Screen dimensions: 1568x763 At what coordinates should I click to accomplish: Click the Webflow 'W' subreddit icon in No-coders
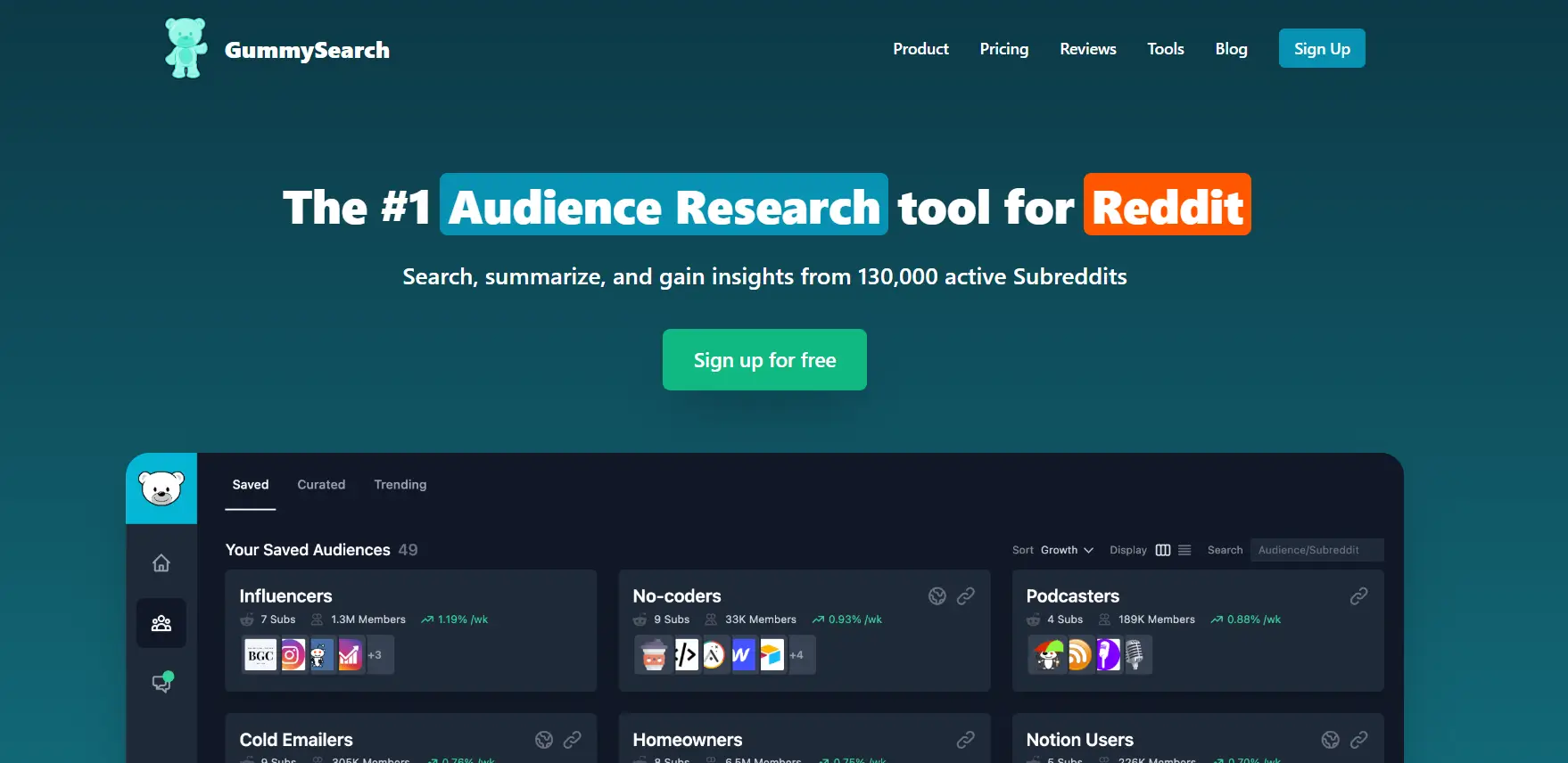point(742,655)
